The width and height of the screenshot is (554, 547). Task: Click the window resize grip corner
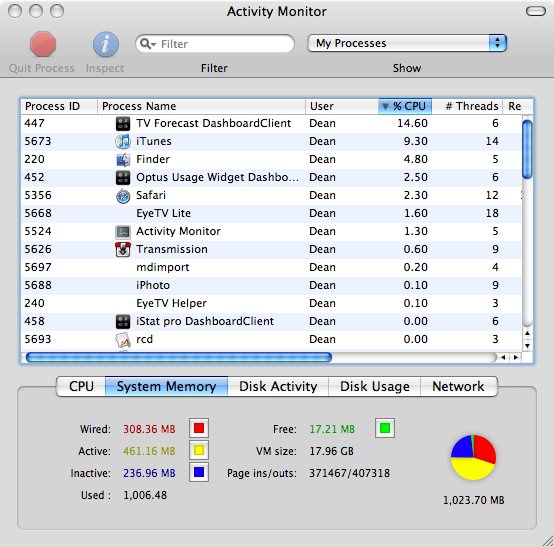point(548,541)
